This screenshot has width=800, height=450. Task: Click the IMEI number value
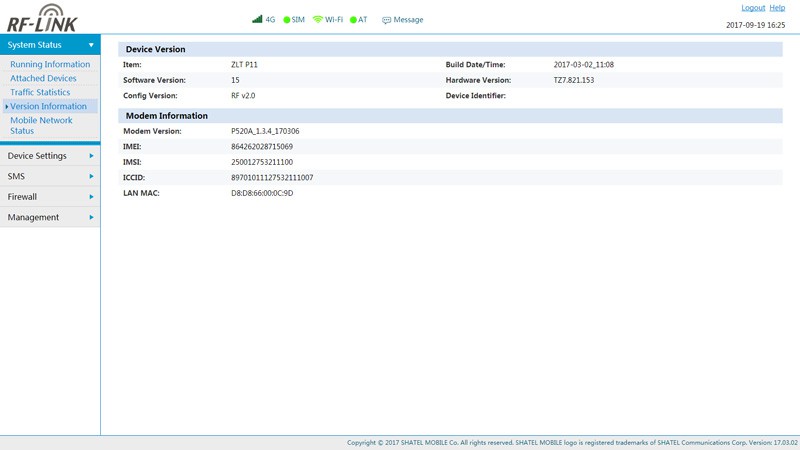(261, 147)
